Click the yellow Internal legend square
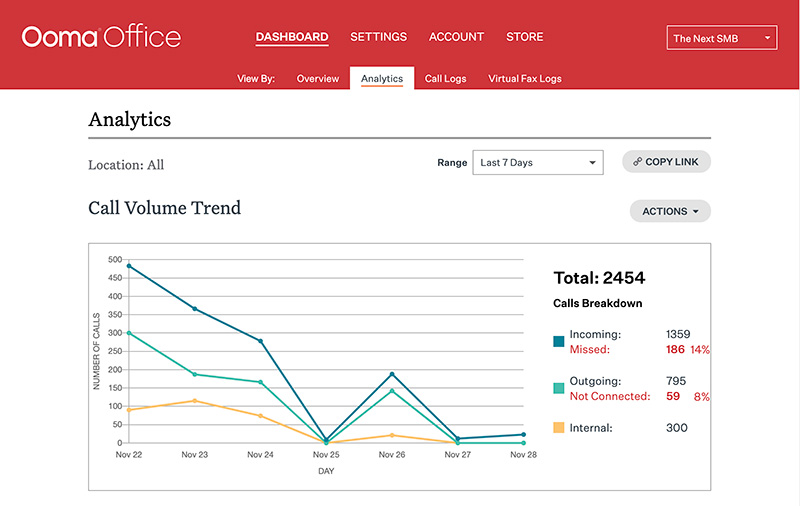The width and height of the screenshot is (800, 506). pos(558,428)
